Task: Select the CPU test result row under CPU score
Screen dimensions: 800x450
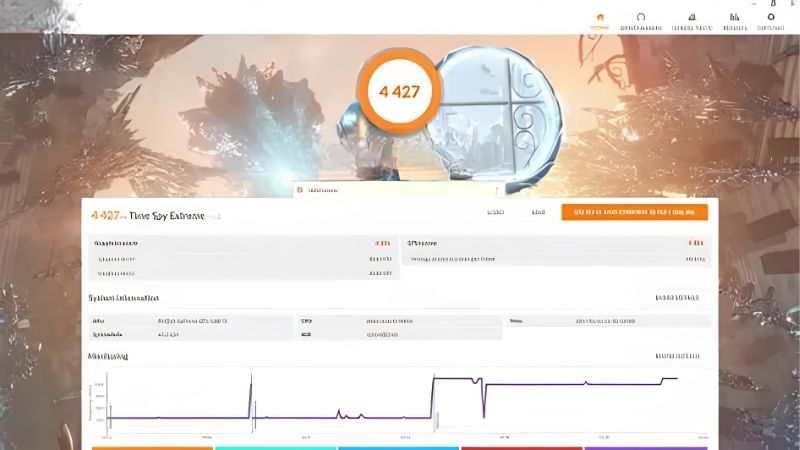Action: click(x=556, y=259)
